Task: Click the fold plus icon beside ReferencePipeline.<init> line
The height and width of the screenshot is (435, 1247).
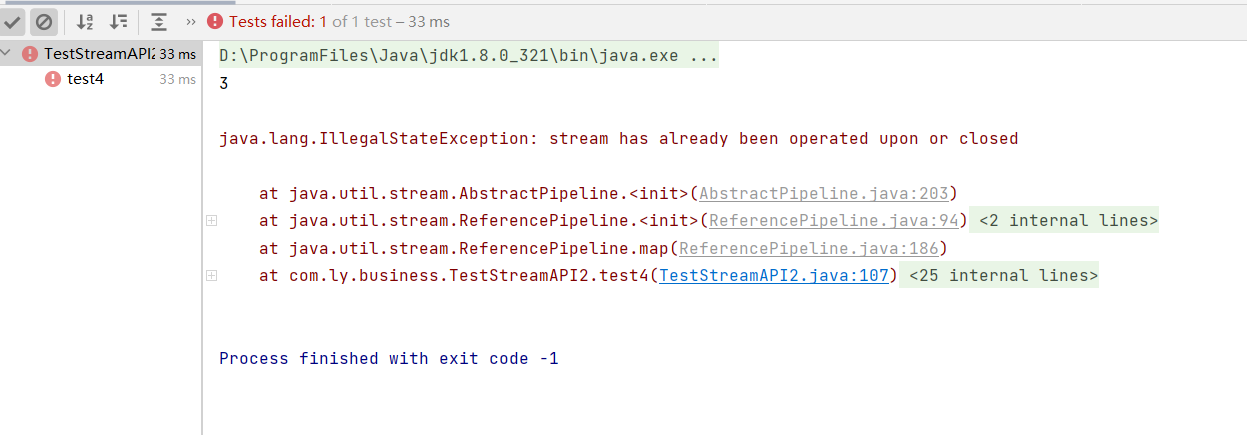Action: point(211,221)
